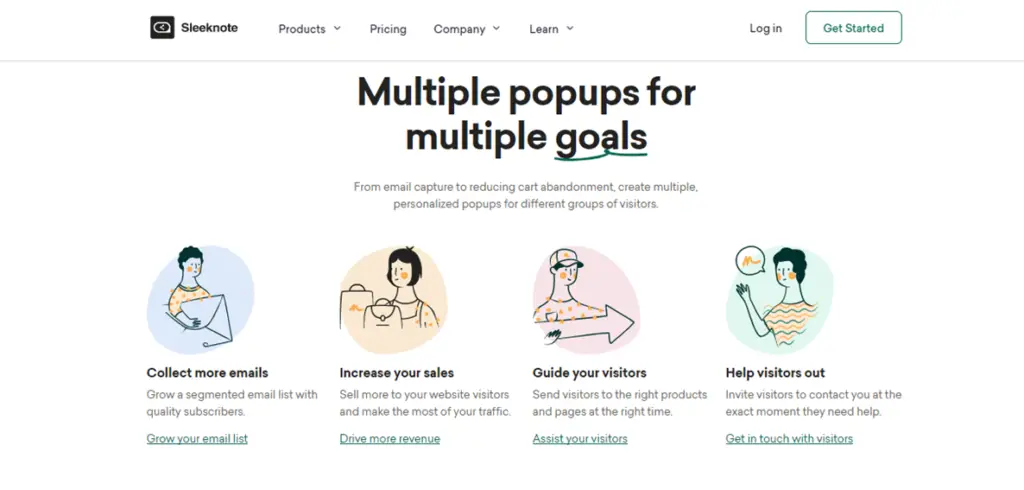Click the 'Assist your visitors' link
This screenshot has width=1024, height=490.
click(580, 438)
